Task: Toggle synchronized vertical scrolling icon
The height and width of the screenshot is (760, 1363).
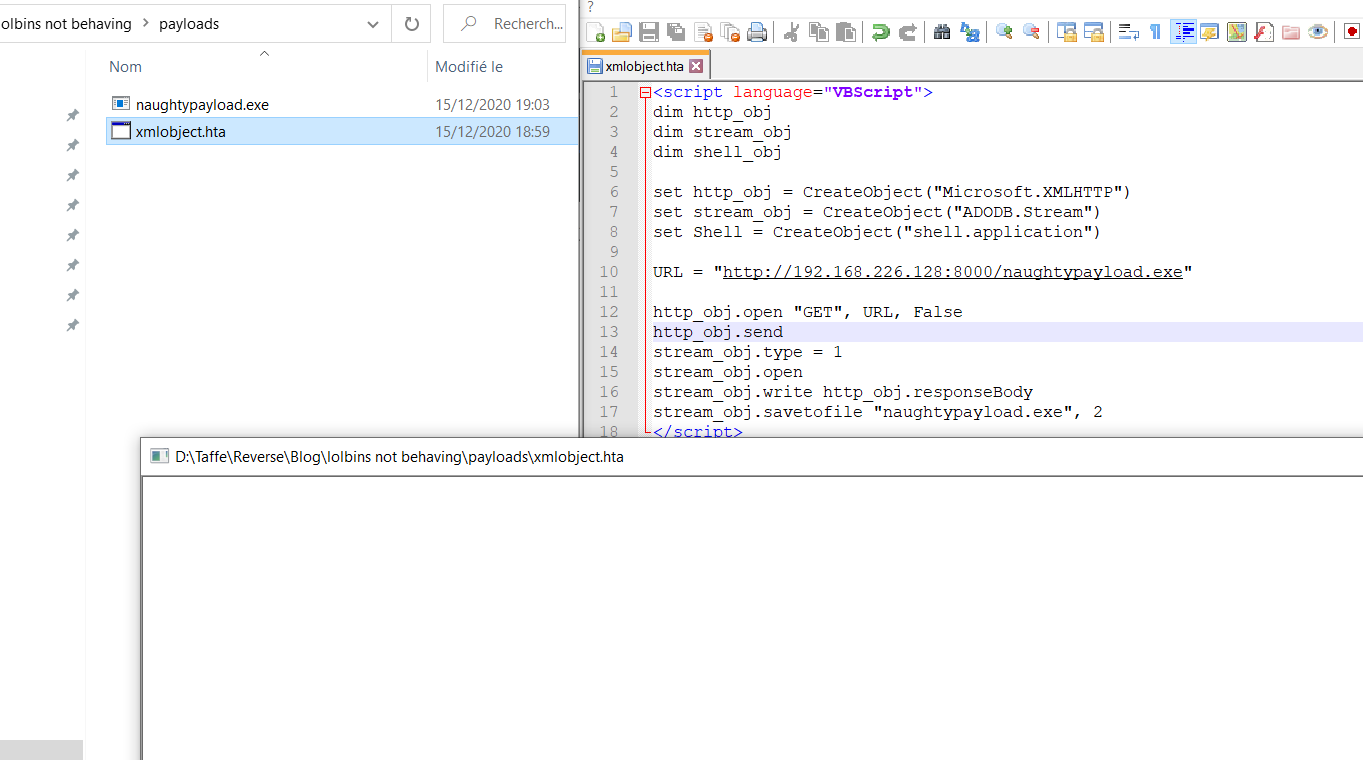Action: pos(1066,32)
